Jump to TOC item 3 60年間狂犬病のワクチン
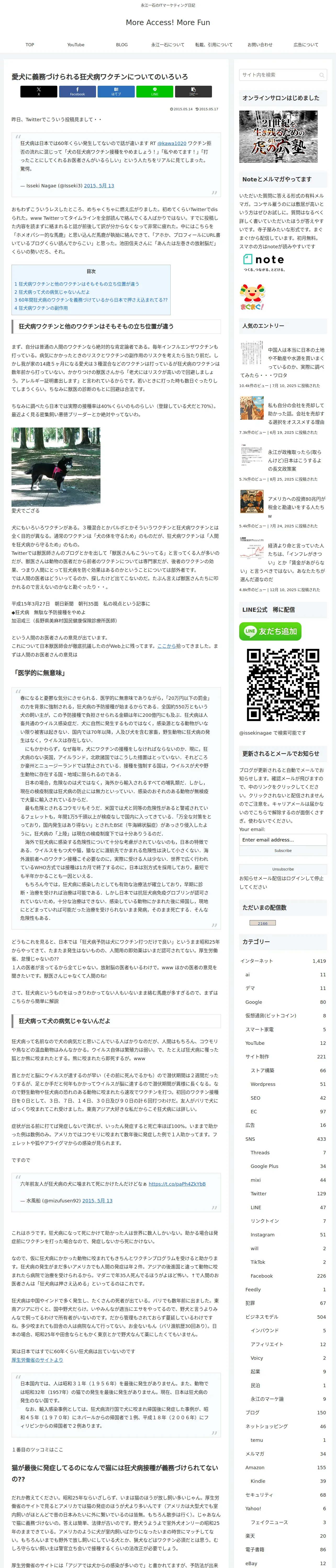The width and height of the screenshot is (336, 1568). pyautogui.click(x=91, y=300)
